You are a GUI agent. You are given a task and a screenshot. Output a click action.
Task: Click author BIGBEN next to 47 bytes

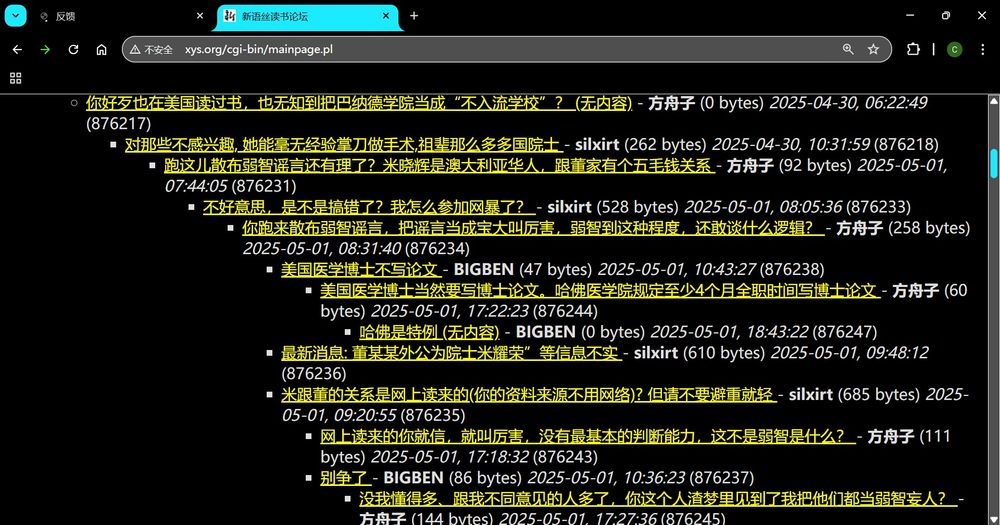pos(483,270)
